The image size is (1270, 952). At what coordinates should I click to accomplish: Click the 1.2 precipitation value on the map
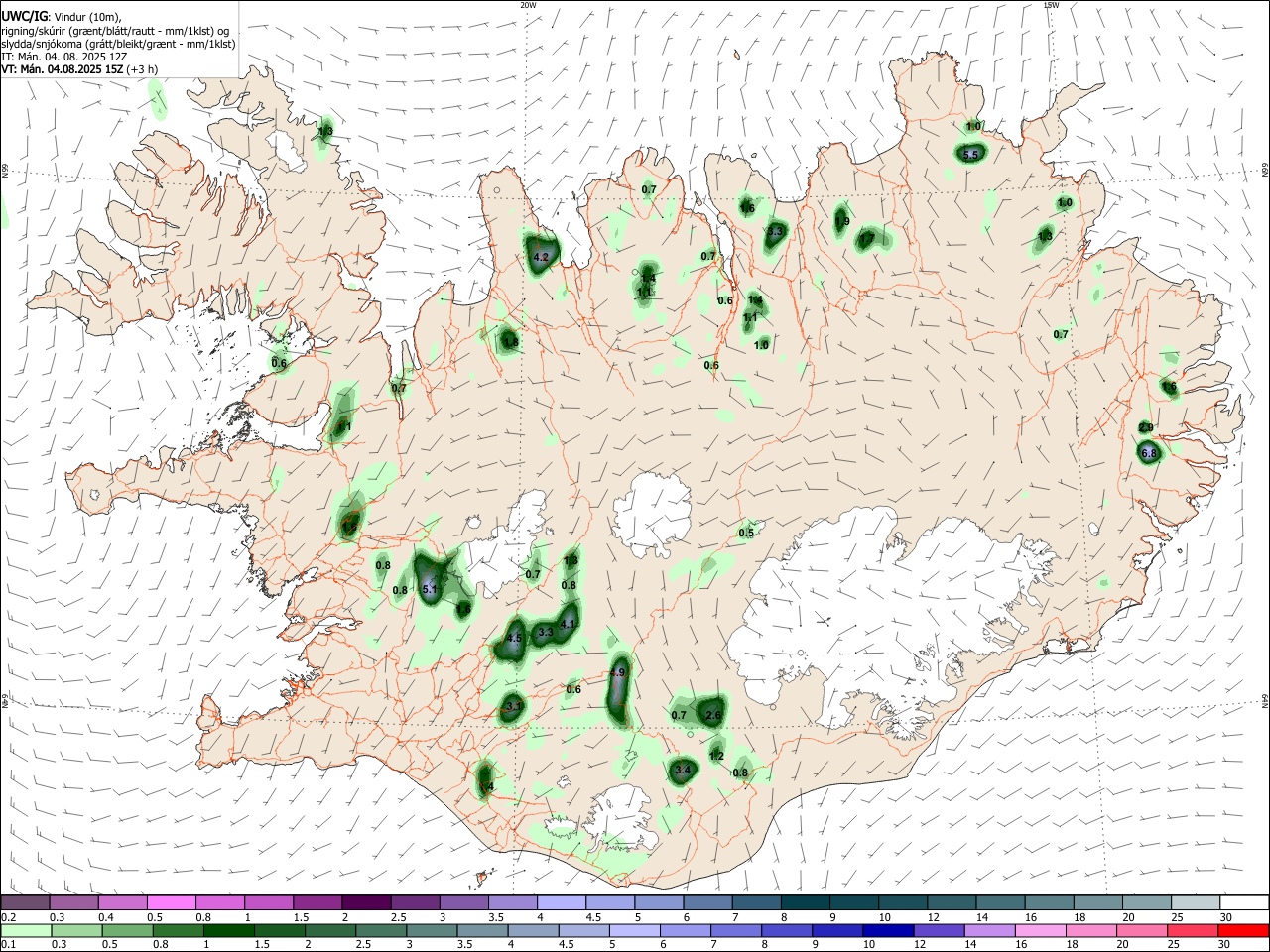click(717, 756)
